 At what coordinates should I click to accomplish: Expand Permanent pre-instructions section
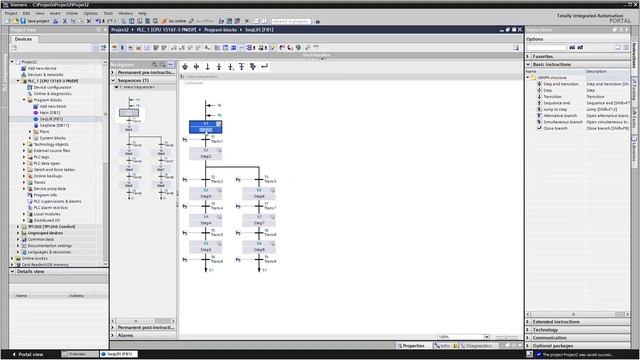tap(113, 72)
